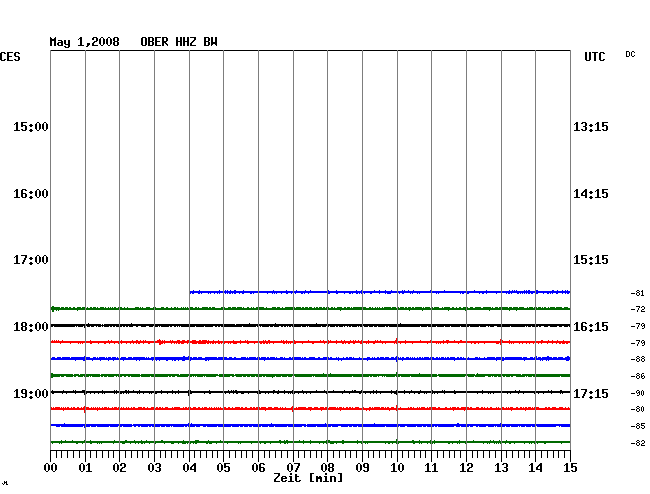The width and height of the screenshot is (650, 494).
Task: Select minute label 07 on the x-axis
Action: click(293, 468)
